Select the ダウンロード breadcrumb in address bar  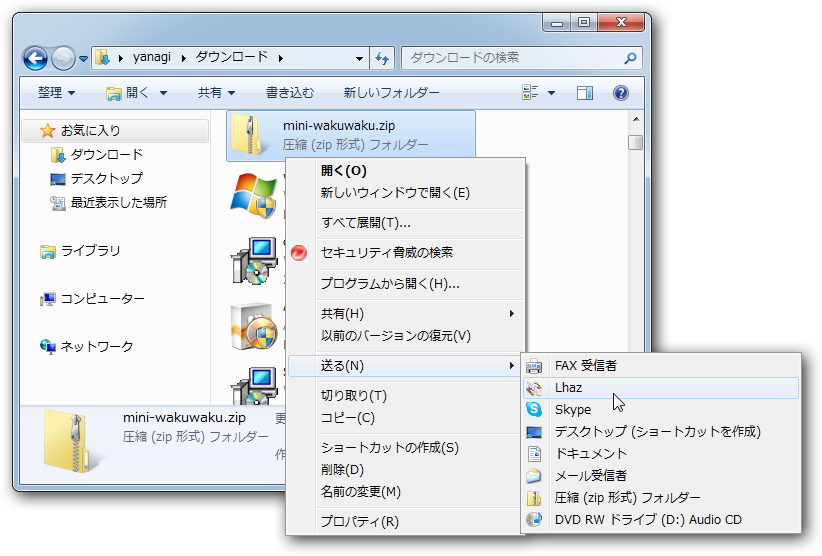click(232, 57)
